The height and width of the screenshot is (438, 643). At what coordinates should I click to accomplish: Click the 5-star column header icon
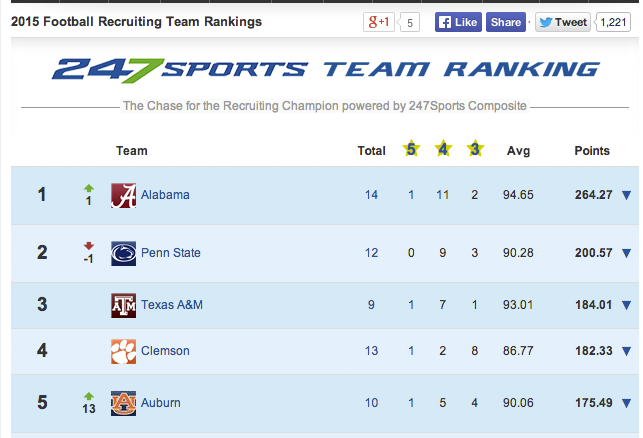(411, 150)
